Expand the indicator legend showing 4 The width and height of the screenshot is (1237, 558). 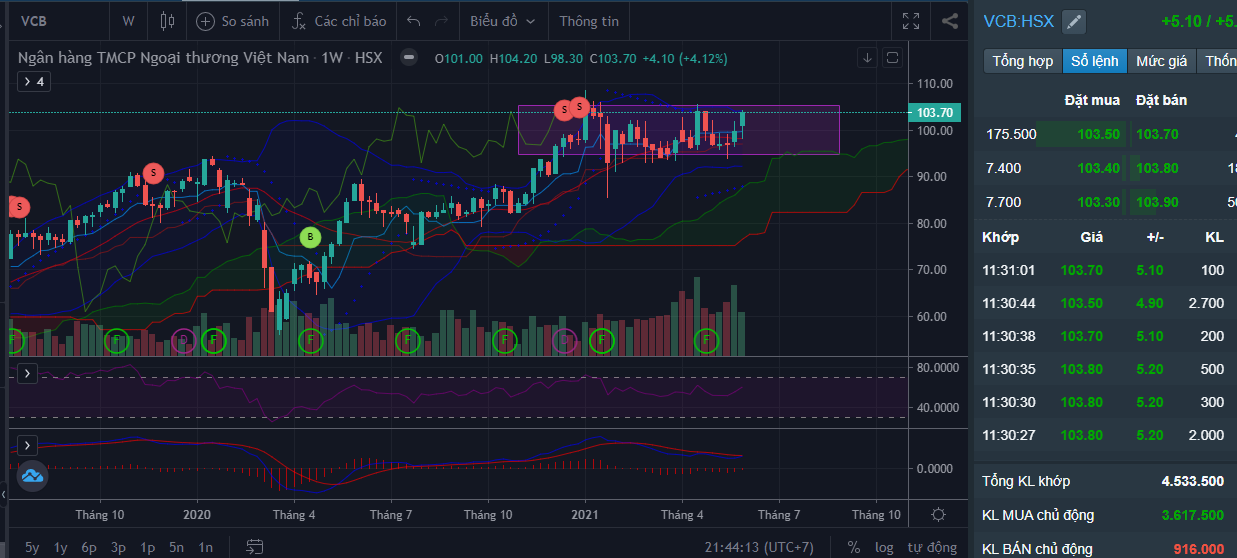(x=32, y=82)
